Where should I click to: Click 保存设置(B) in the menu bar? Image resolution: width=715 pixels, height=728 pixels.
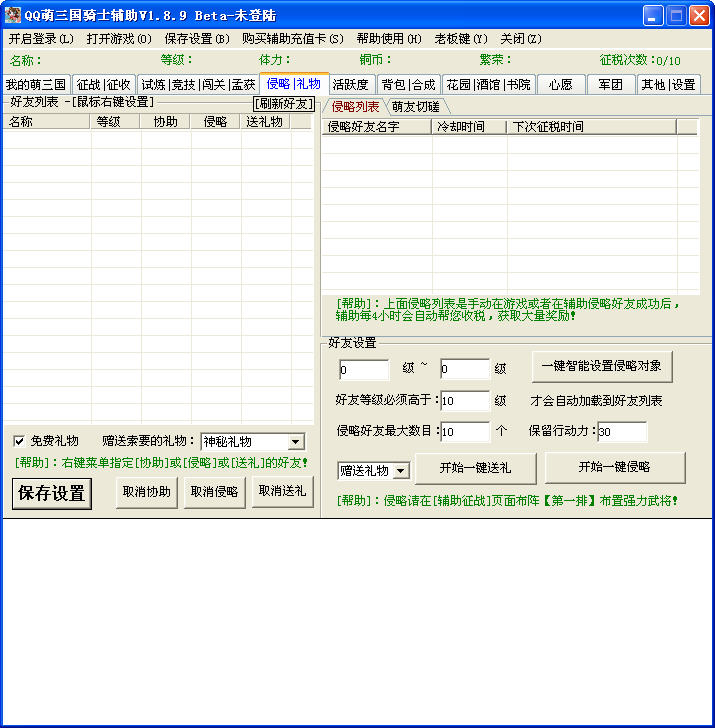pyautogui.click(x=197, y=39)
